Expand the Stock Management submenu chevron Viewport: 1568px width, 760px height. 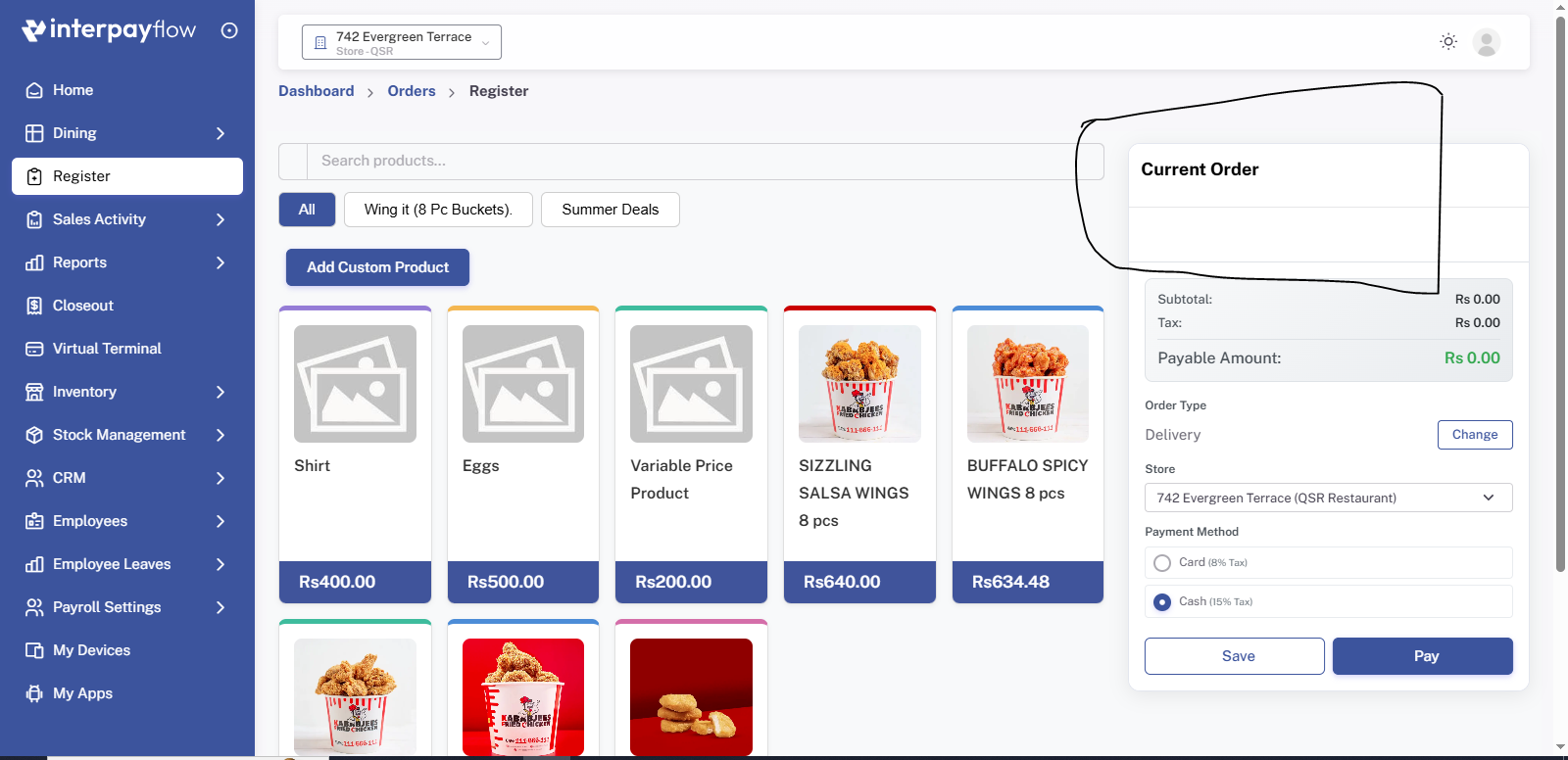(x=220, y=435)
